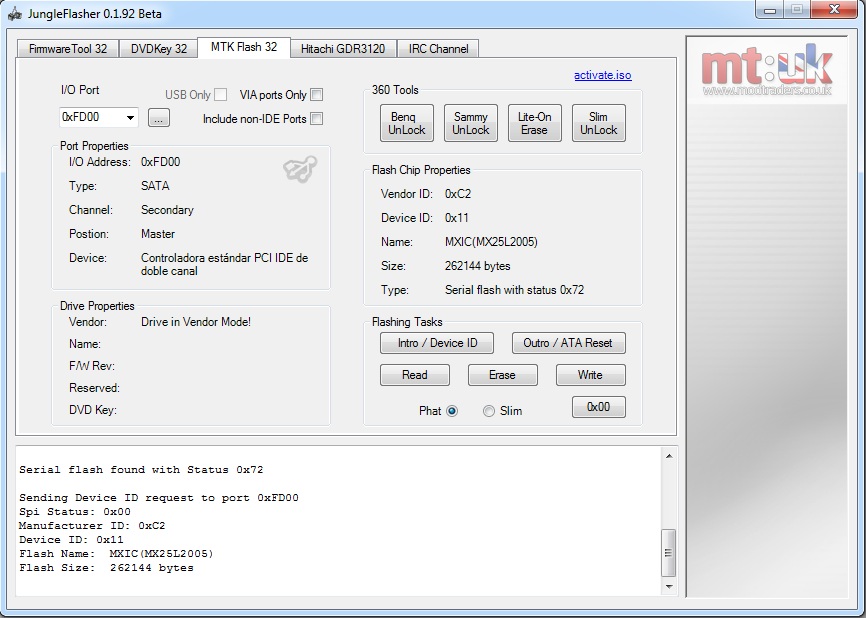Click the 'Manufacturer ID: 0xC2' log line
This screenshot has height=618, width=866.
[x=92, y=526]
